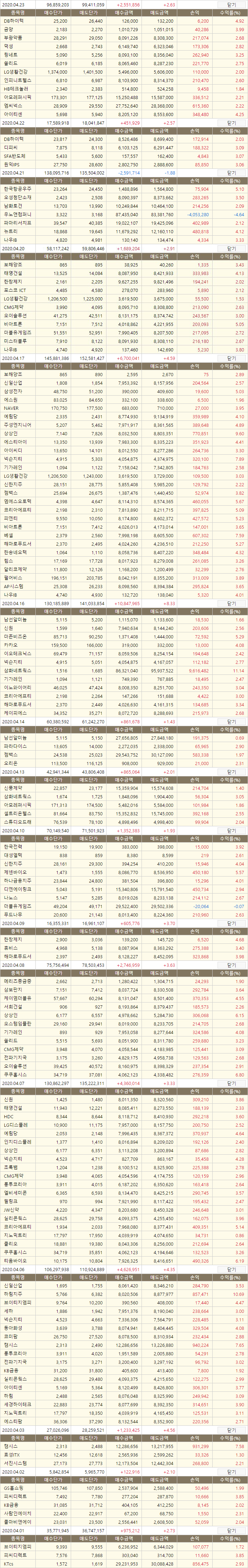
Task: Click stock name 금양
Action: pyautogui.click(x=8, y=29)
